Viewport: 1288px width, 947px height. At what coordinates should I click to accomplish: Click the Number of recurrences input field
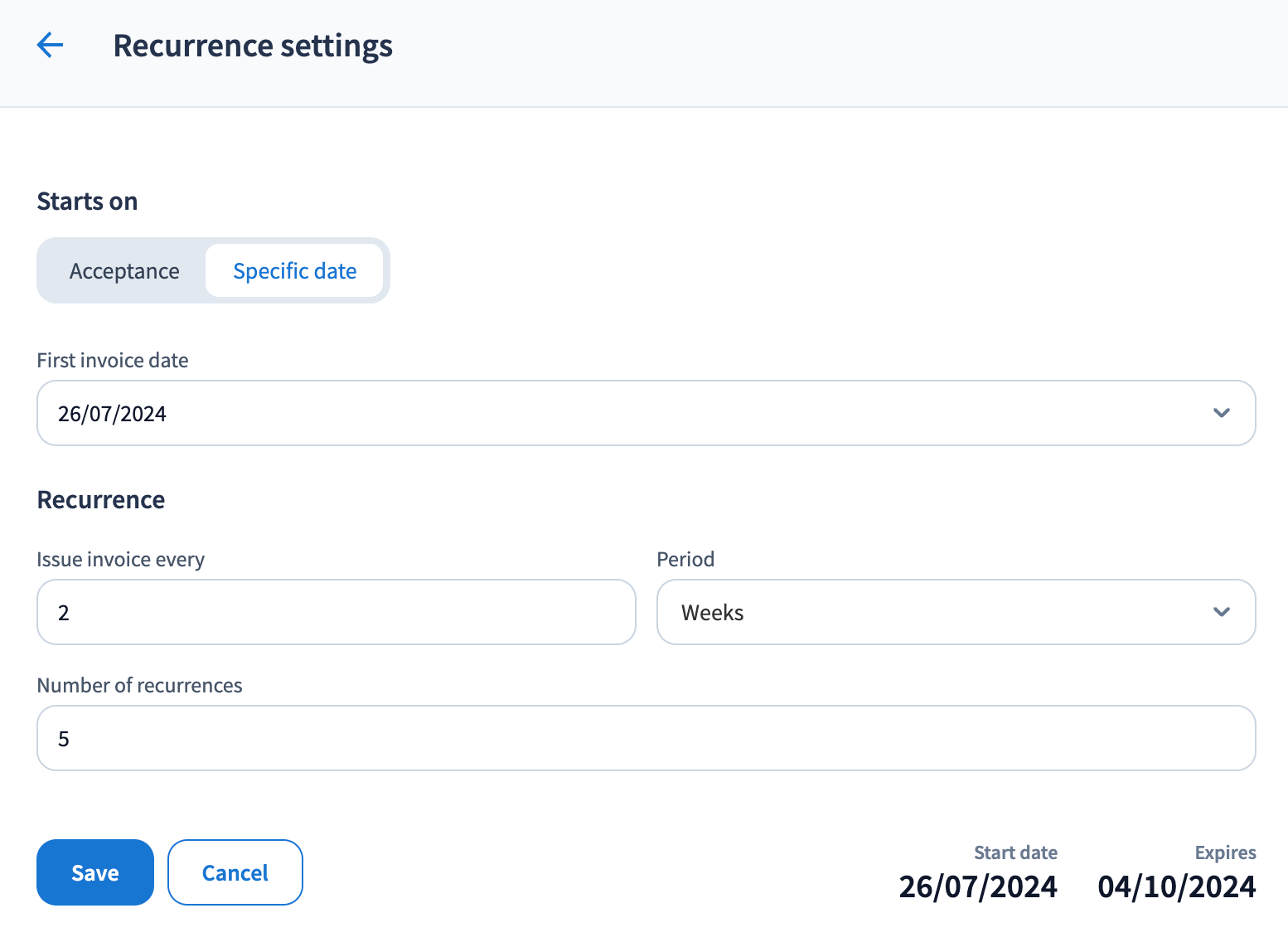coord(646,738)
